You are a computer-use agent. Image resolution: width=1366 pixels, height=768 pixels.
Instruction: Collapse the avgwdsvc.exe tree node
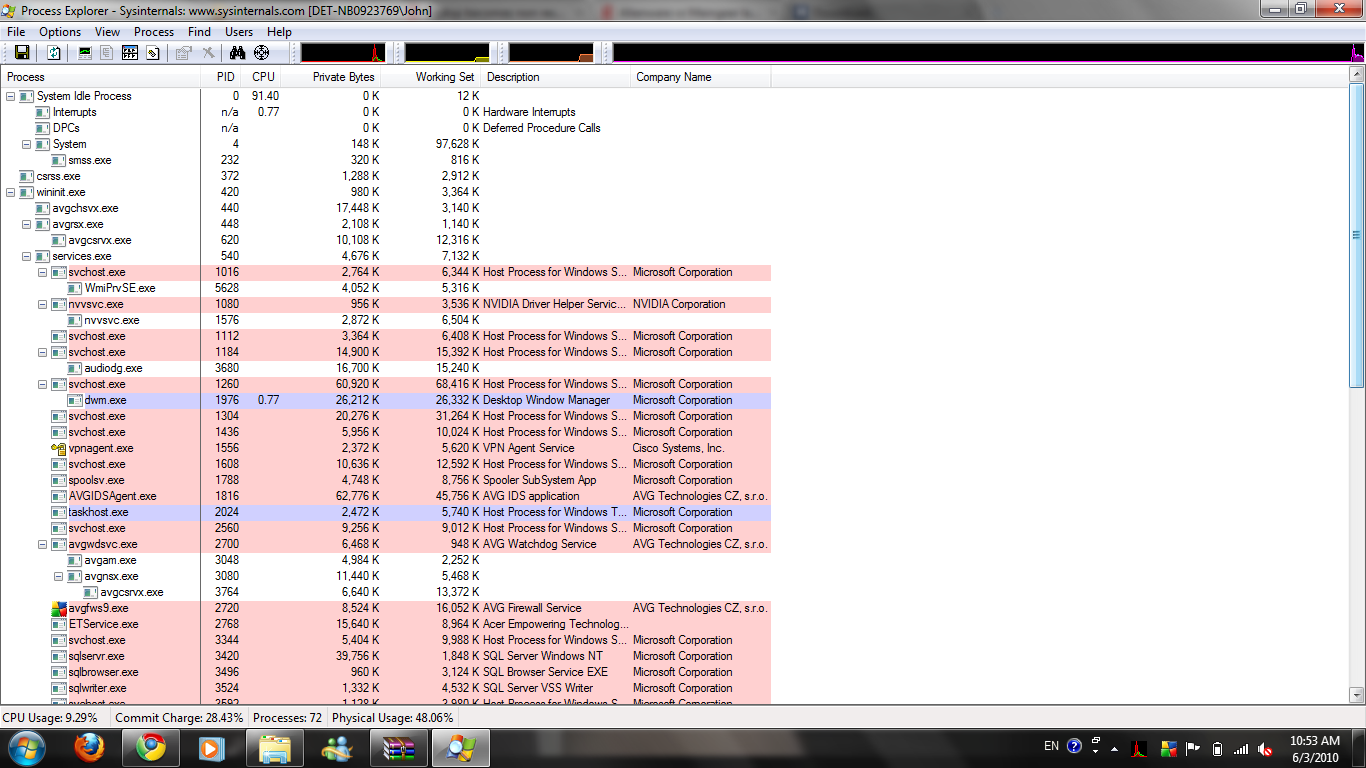[43, 544]
